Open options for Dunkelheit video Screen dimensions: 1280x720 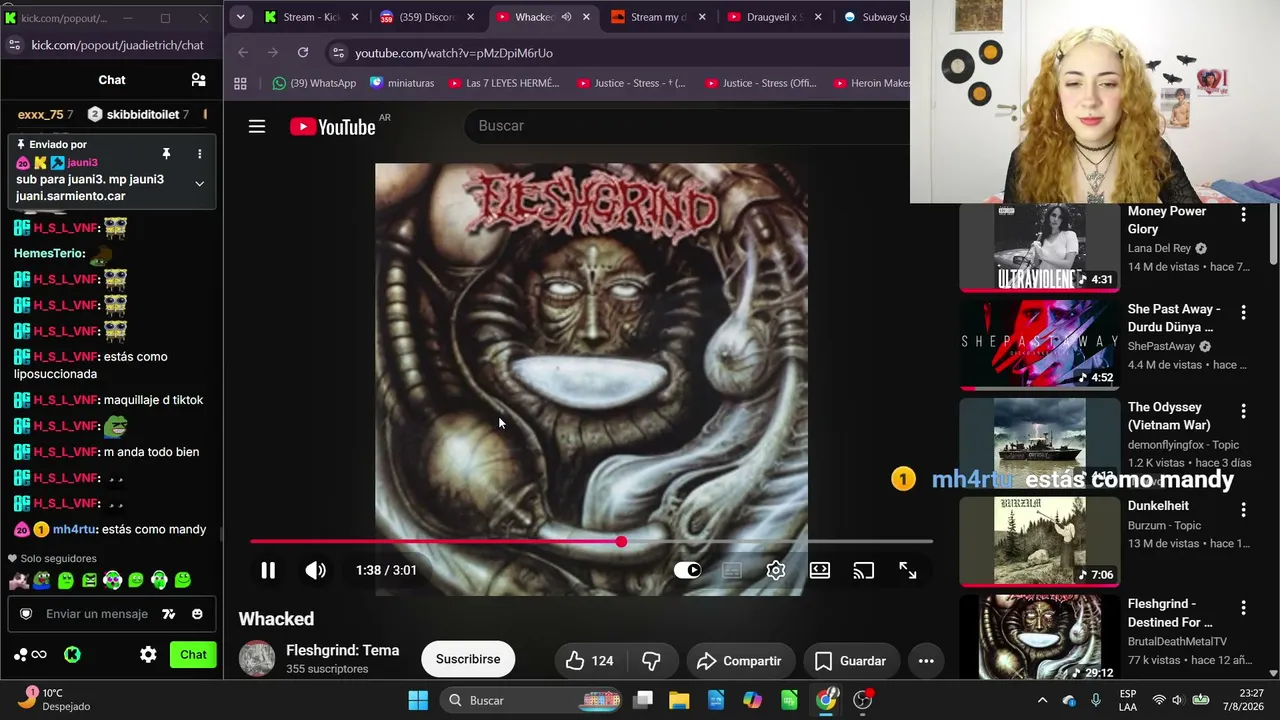tap(1243, 509)
